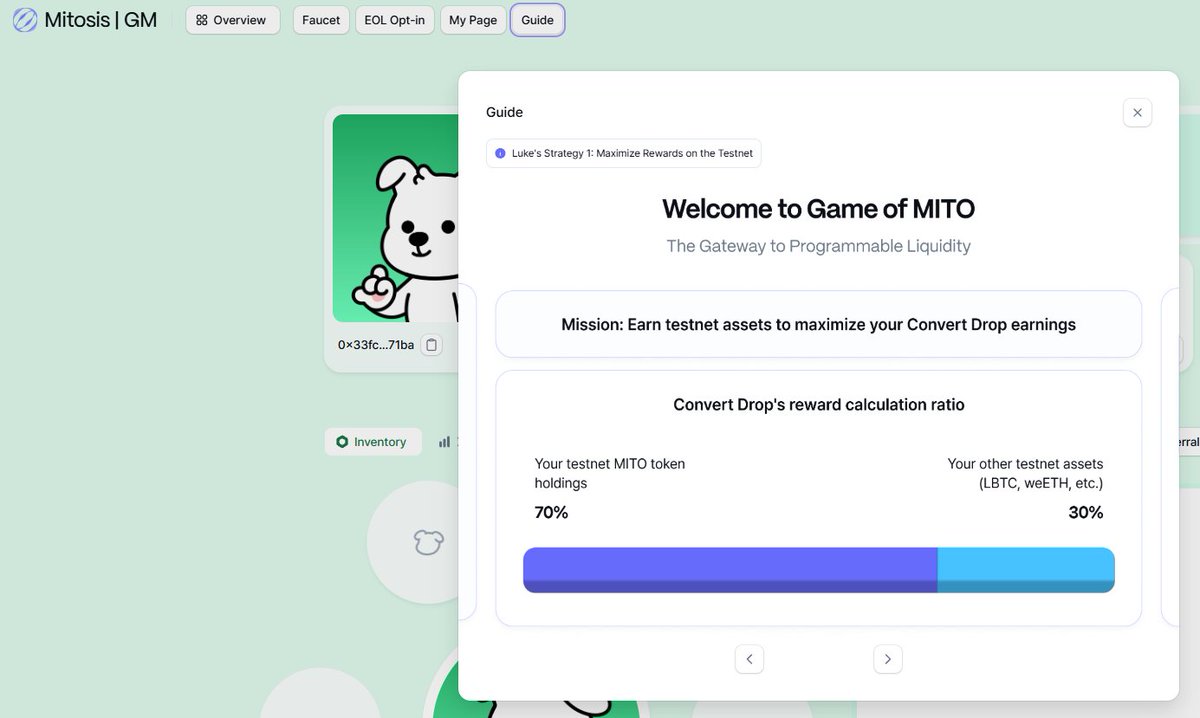Screen dimensions: 1200x718
Task: Click the Mission card text
Action: (818, 324)
